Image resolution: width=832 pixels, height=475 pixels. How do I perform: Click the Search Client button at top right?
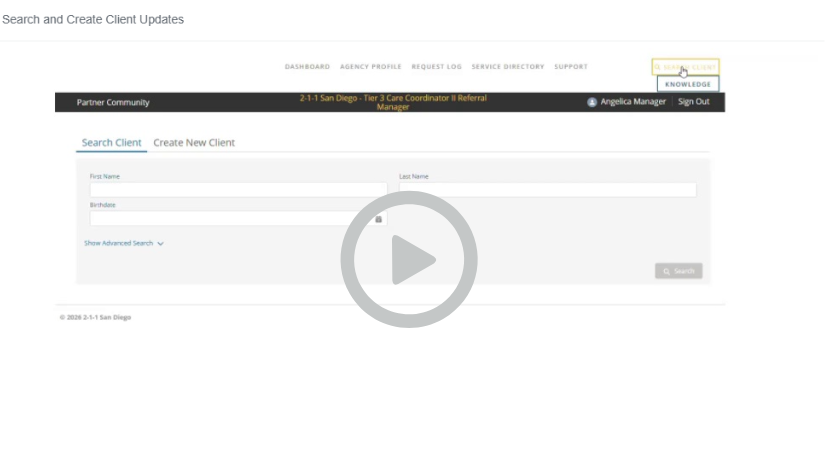coord(686,67)
